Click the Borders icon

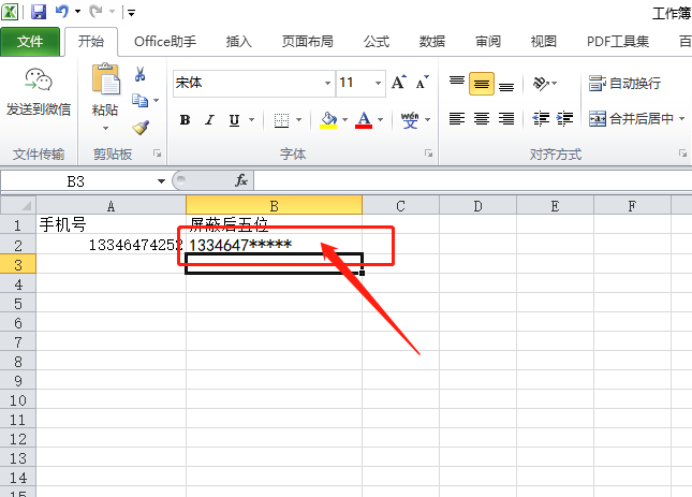(281, 120)
